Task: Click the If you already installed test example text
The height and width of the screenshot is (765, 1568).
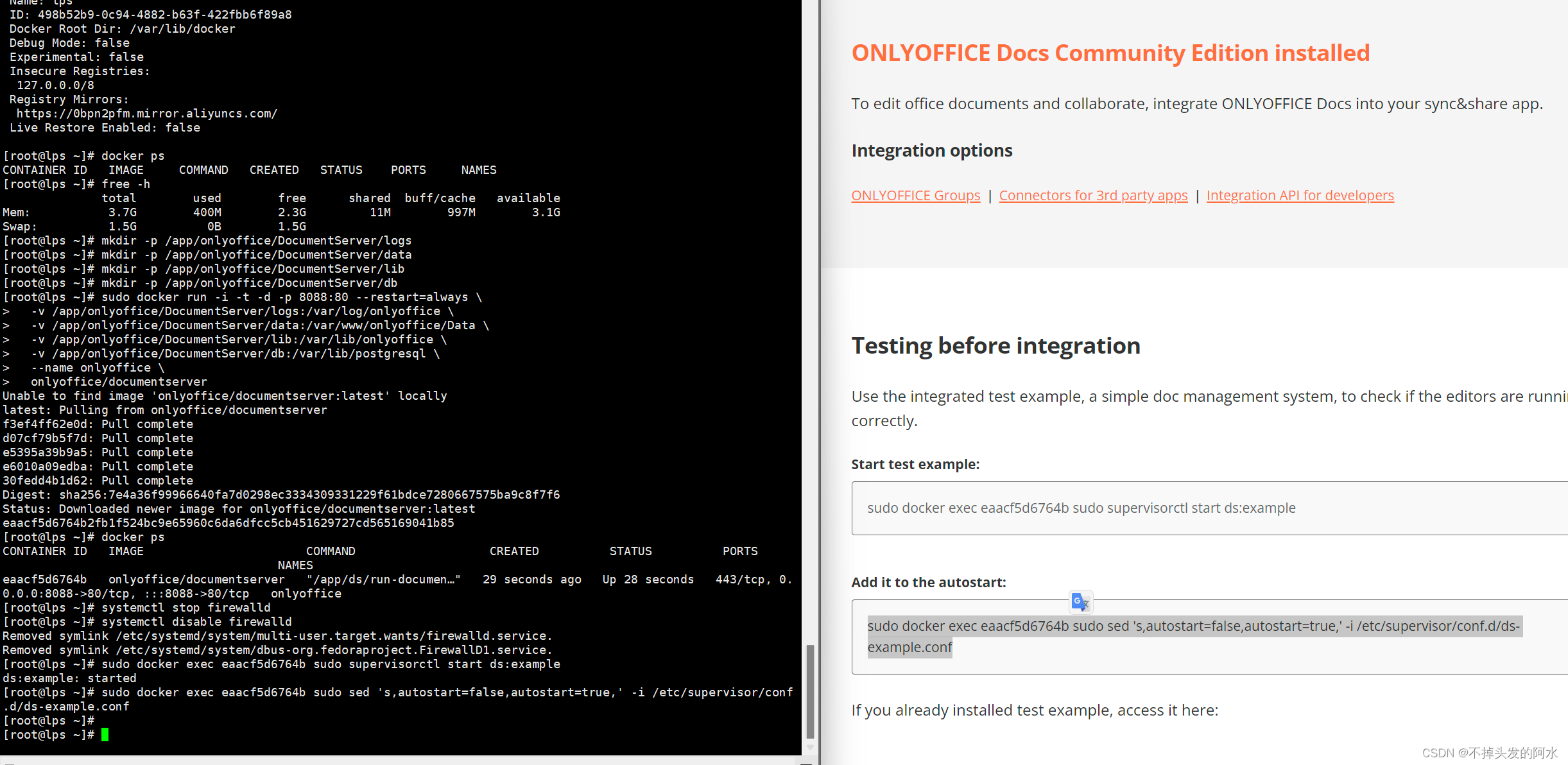Action: 1035,710
